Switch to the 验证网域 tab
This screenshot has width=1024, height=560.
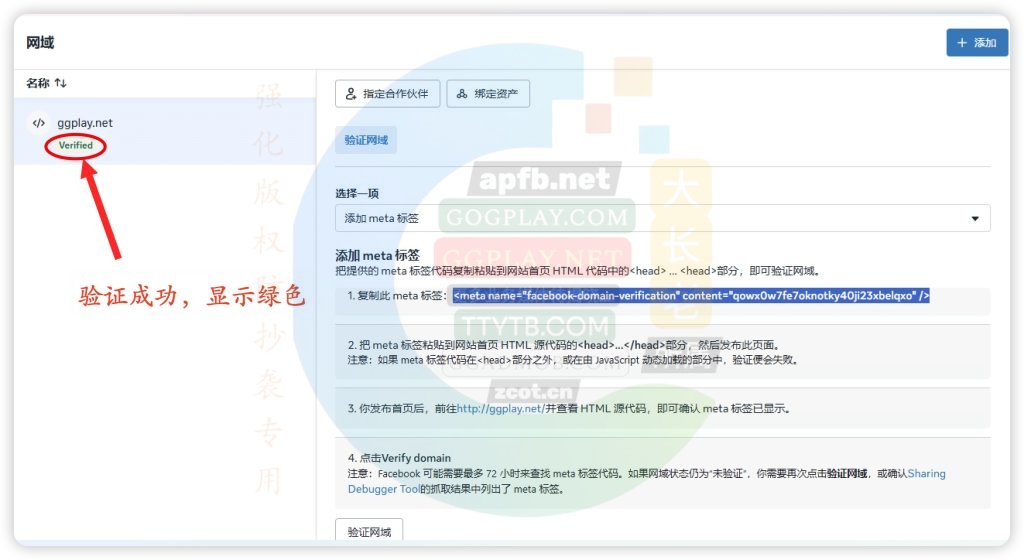point(366,140)
